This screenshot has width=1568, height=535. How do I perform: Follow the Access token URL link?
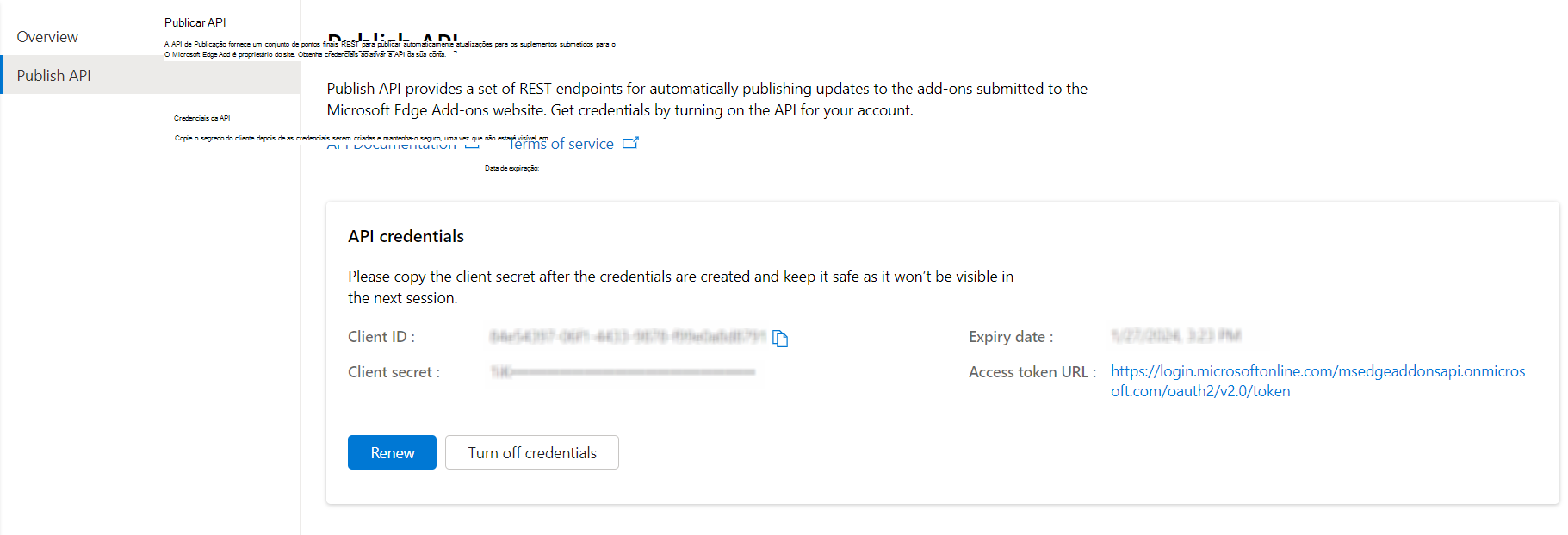1317,372
